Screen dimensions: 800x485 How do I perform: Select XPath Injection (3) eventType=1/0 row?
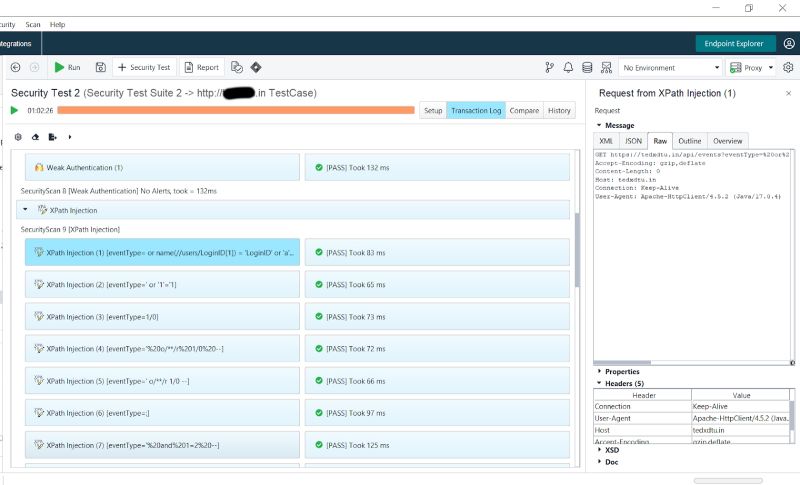[162, 317]
